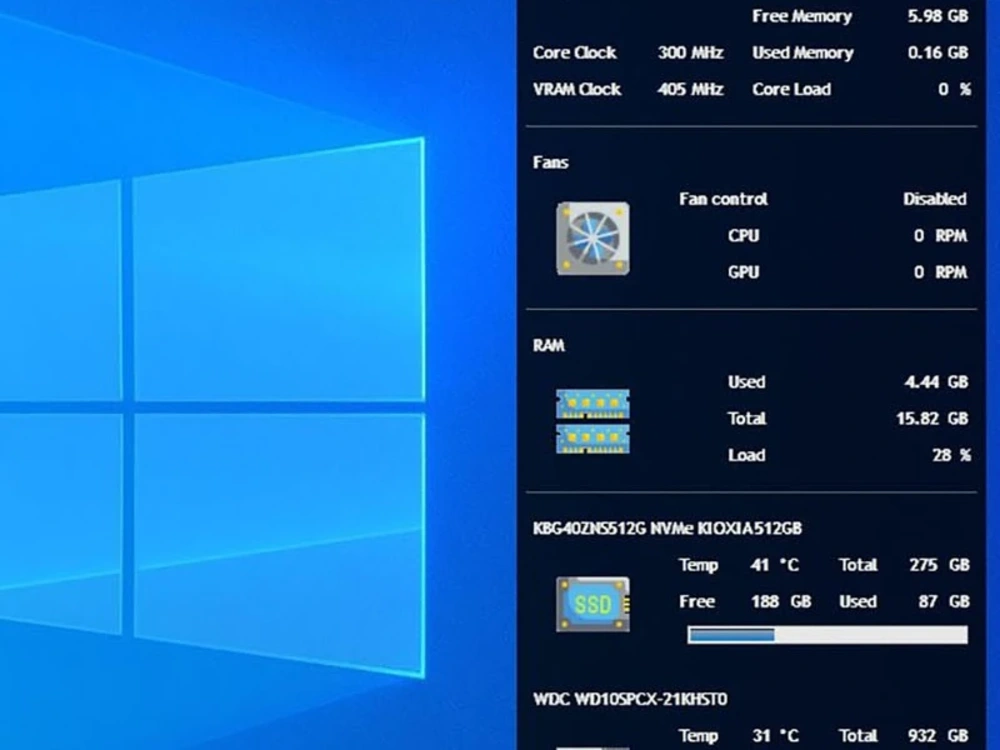The width and height of the screenshot is (1000, 750).
Task: Select the KIOXIA drive 'Free' label
Action: click(696, 601)
